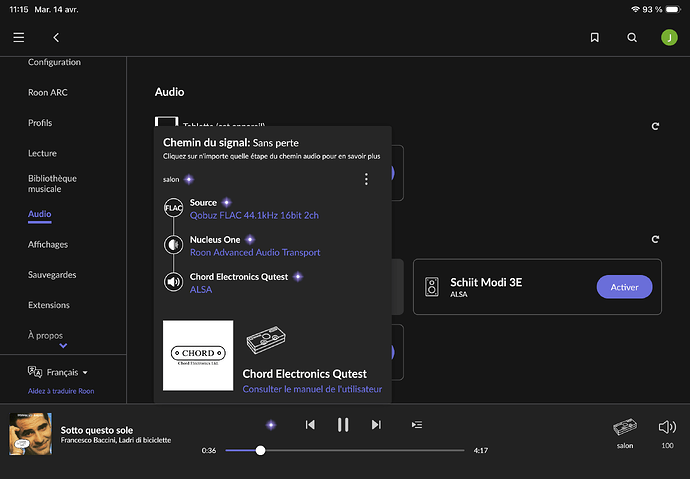The height and width of the screenshot is (479, 690).
Task: Click the Chord Electronics Qutest heading in popup
Action: (305, 374)
